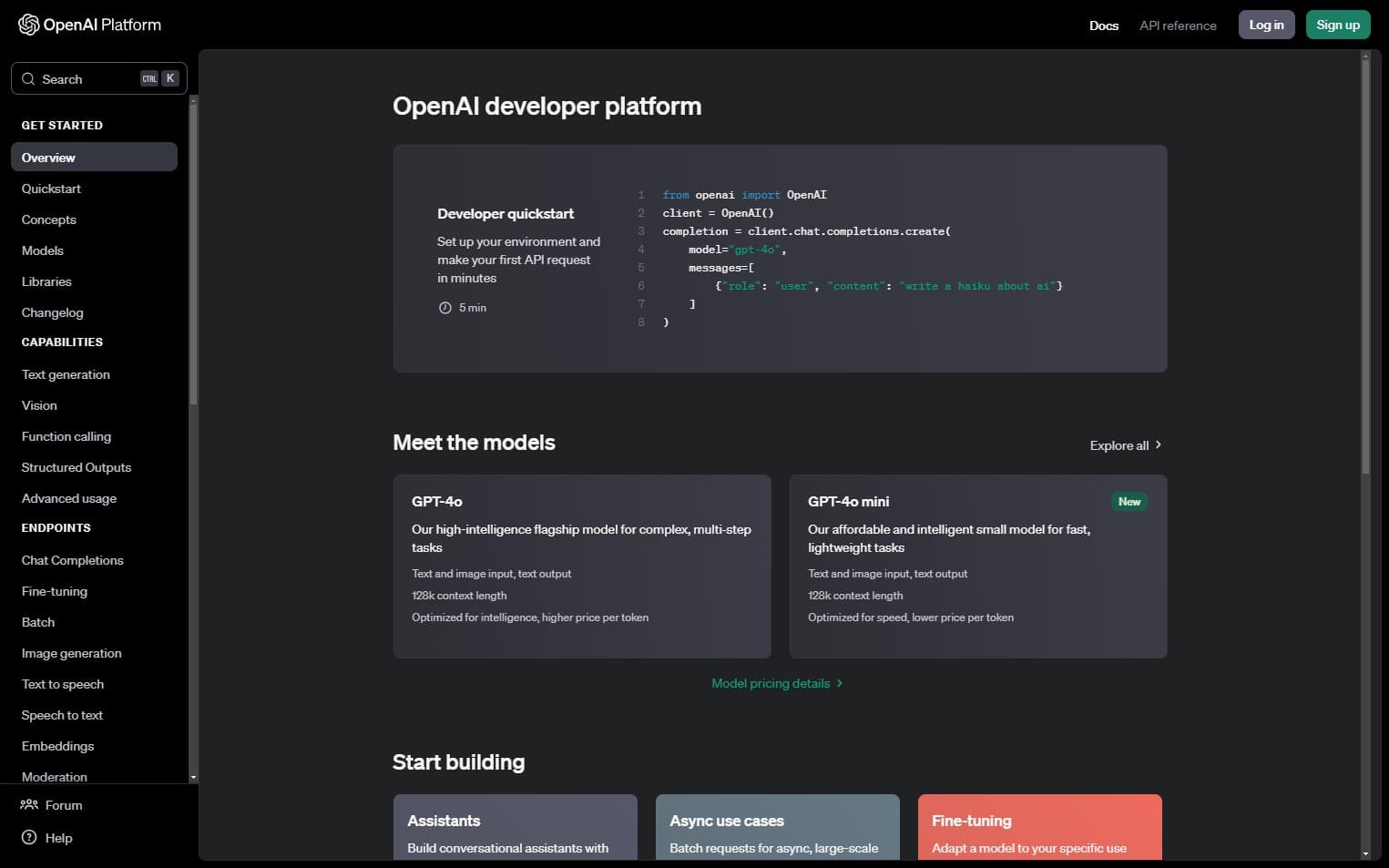Click the 'ENDPOINTS' section label
The width and height of the screenshot is (1389, 868).
[x=56, y=528]
